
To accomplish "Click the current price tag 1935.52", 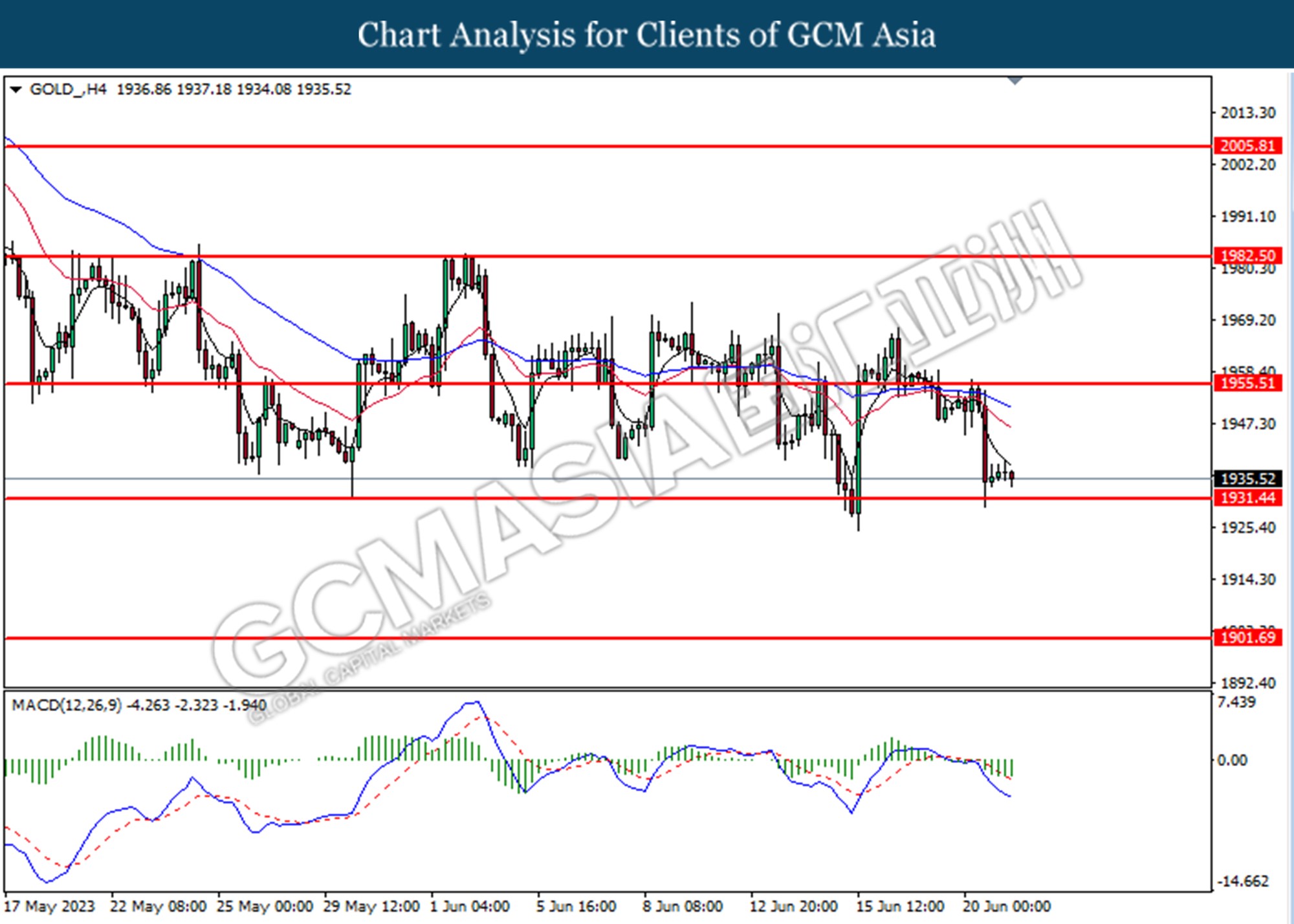I will point(1247,479).
